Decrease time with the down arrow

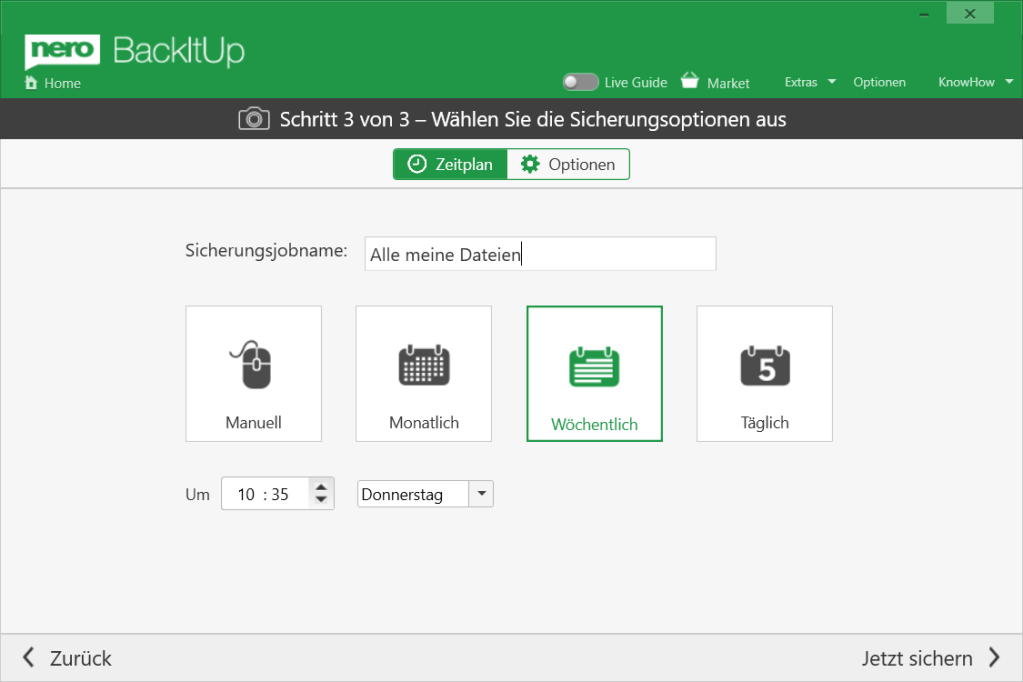pos(321,500)
